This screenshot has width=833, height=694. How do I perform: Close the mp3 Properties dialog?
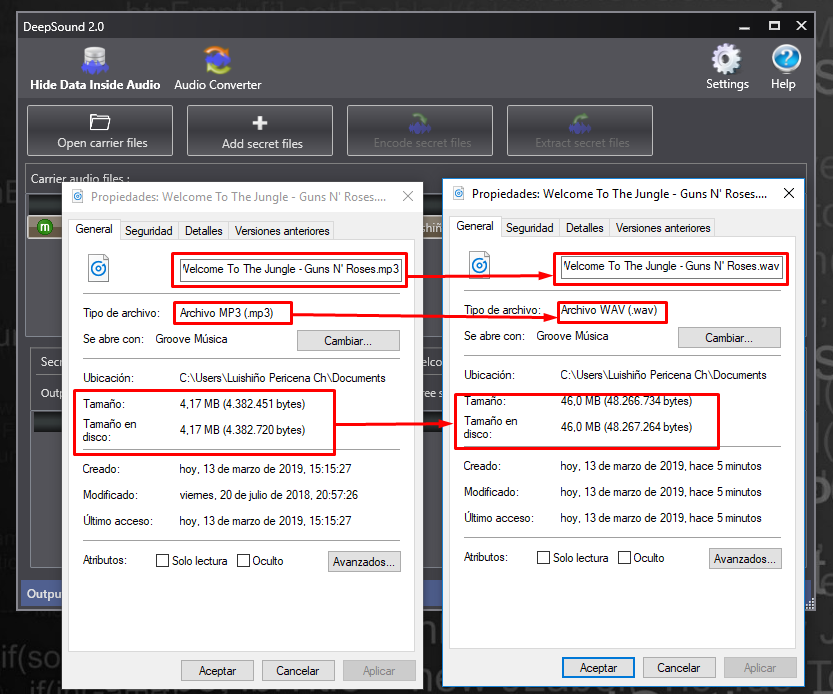coord(408,197)
